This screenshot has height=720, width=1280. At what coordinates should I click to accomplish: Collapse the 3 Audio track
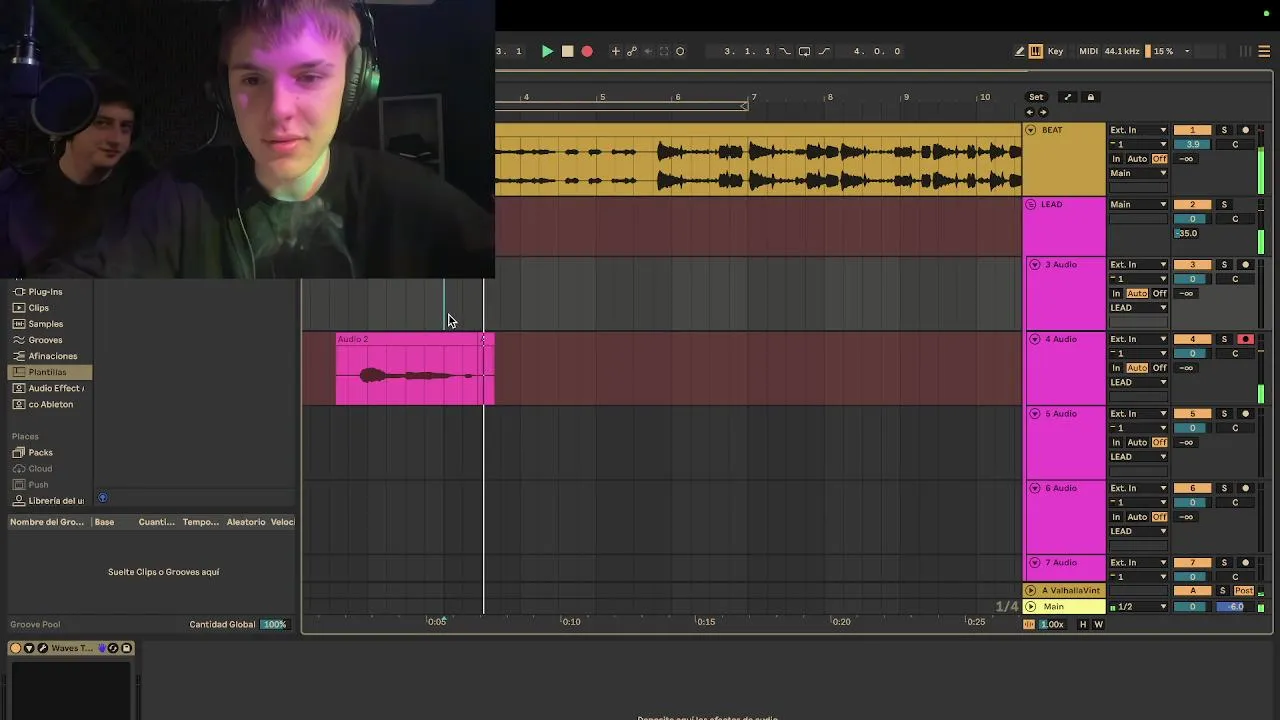coord(1035,264)
